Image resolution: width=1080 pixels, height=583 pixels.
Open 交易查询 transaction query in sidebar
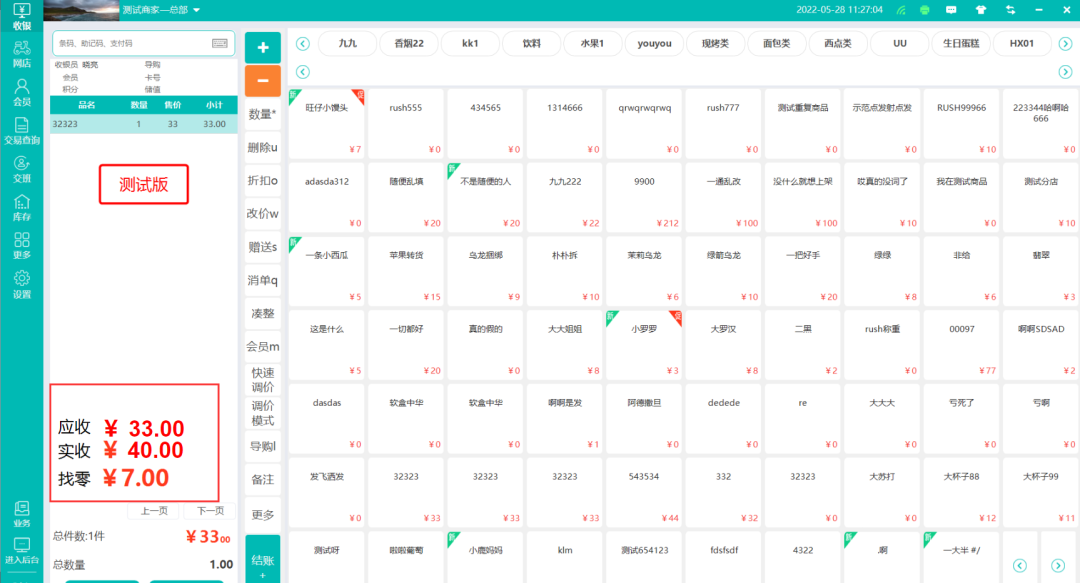(x=21, y=131)
